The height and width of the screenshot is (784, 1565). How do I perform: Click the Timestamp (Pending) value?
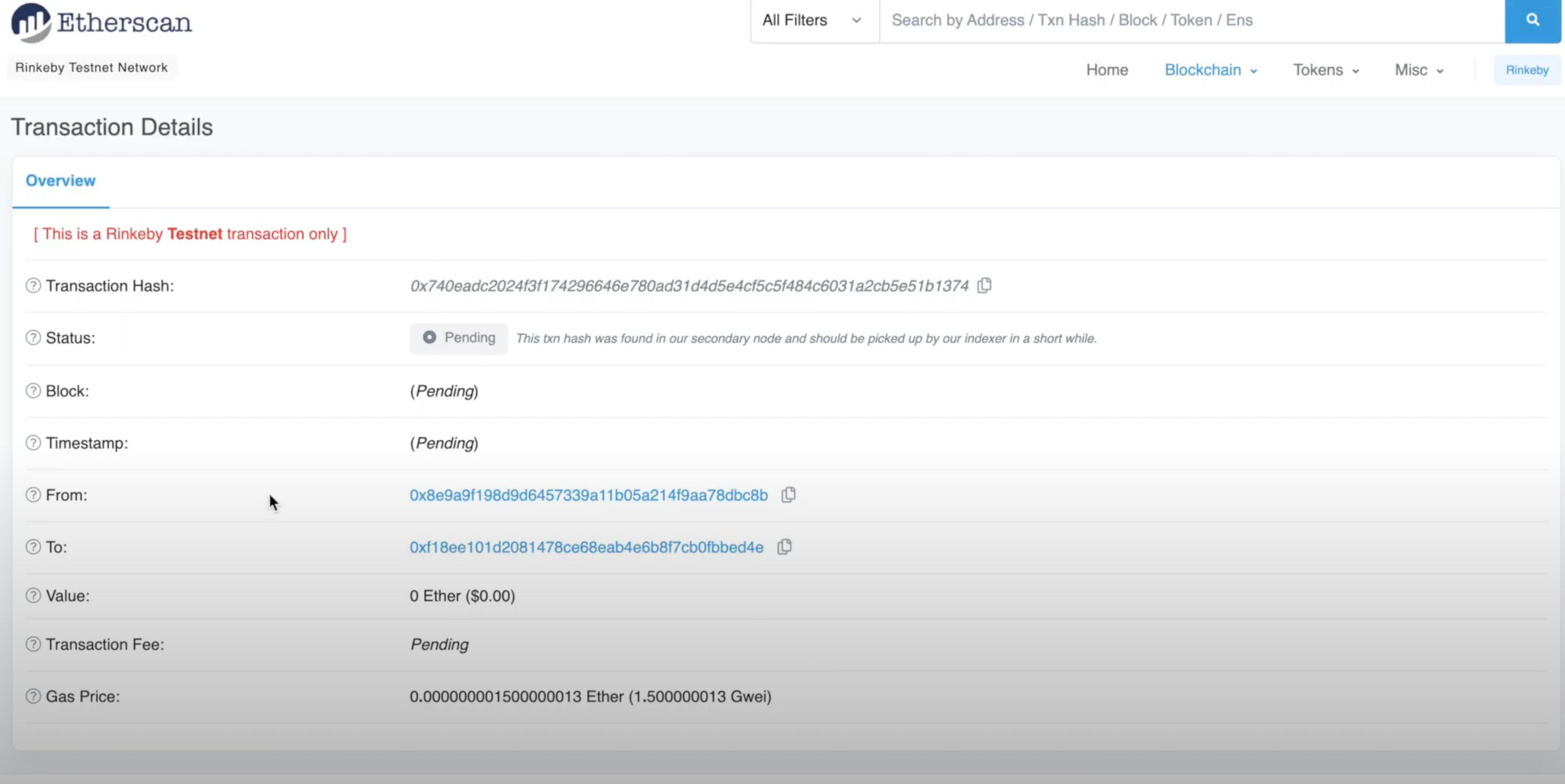444,443
